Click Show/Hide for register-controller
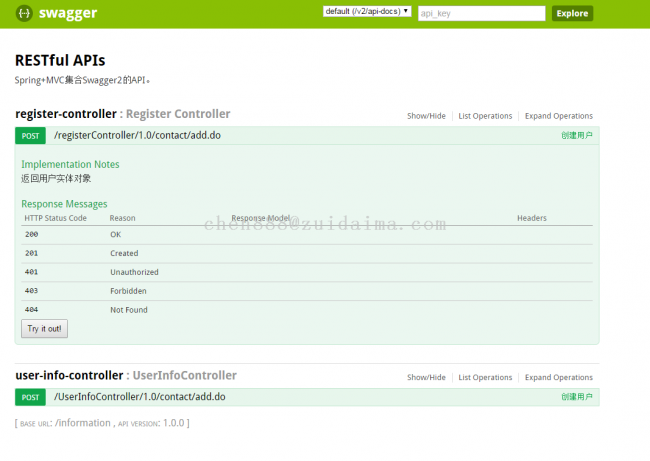 pos(426,116)
